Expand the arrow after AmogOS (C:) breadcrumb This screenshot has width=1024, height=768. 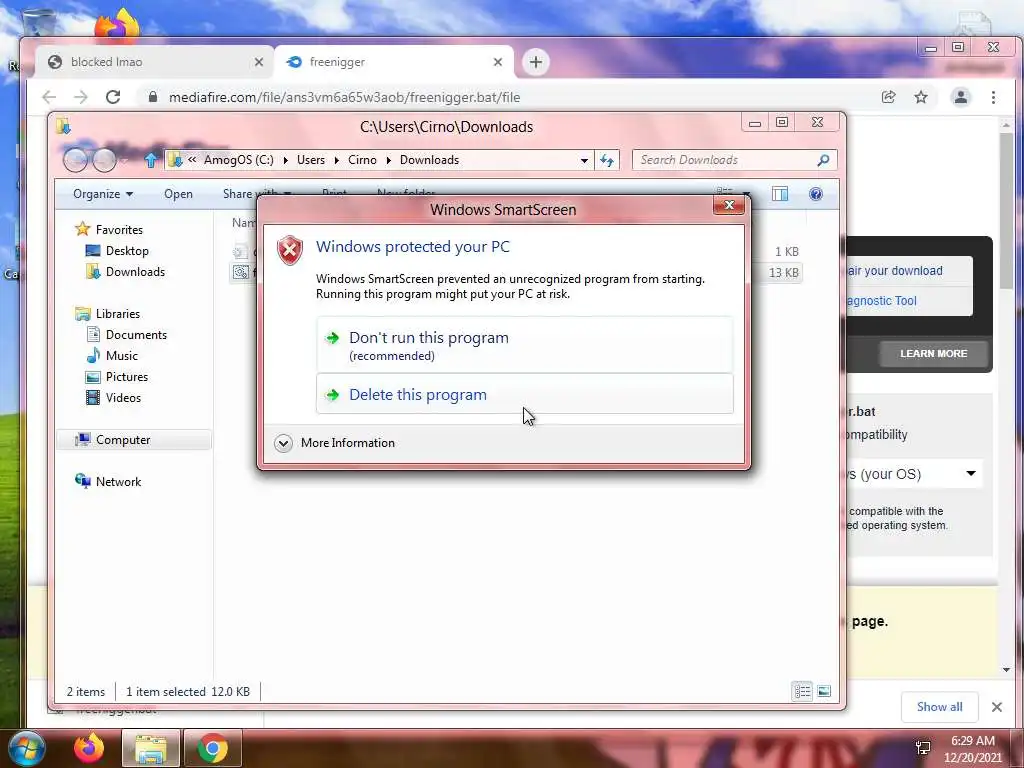pos(285,160)
